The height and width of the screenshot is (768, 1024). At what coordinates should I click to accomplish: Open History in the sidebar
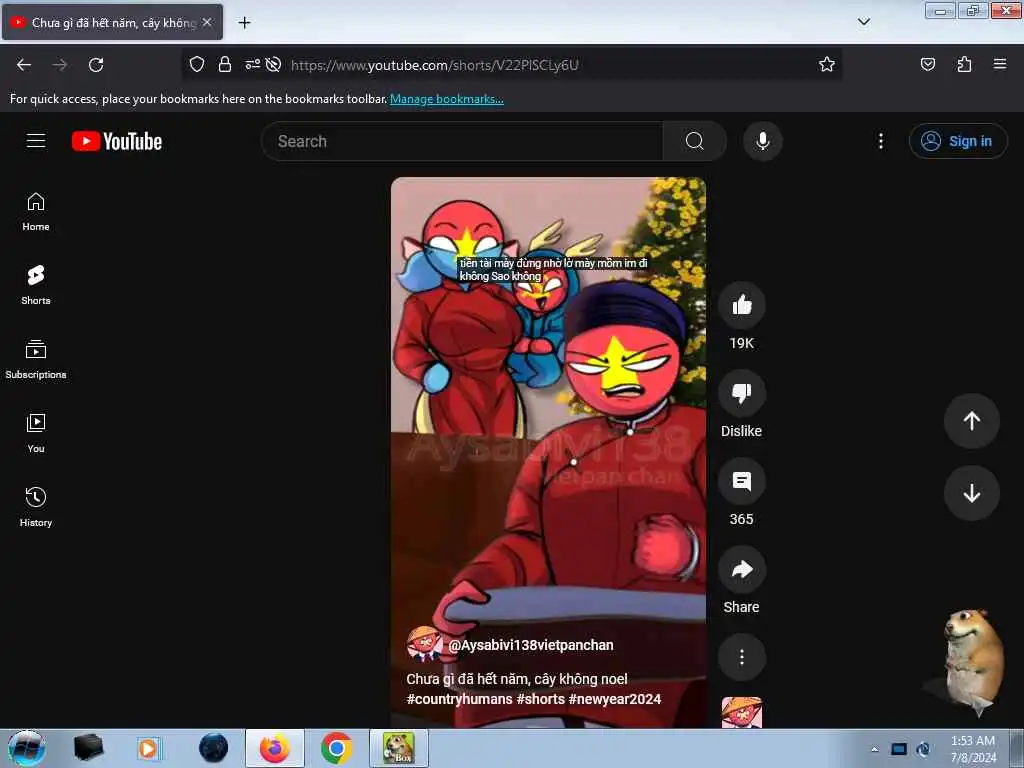36,507
